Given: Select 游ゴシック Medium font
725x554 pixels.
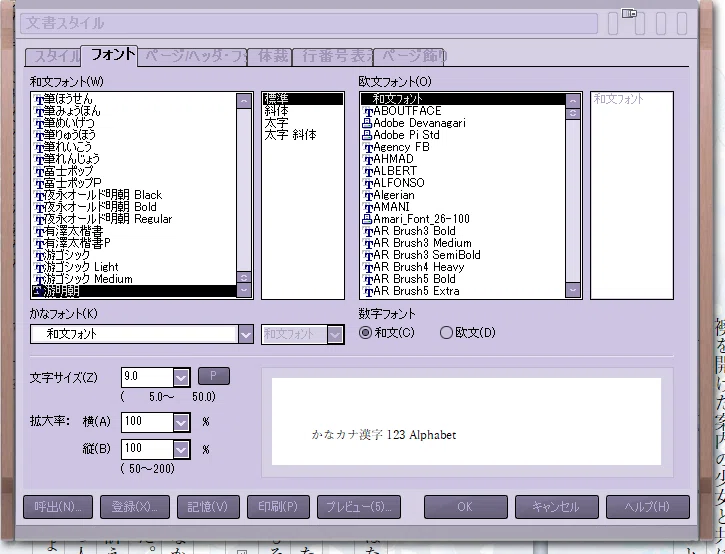Looking at the screenshot, I should coord(134,279).
